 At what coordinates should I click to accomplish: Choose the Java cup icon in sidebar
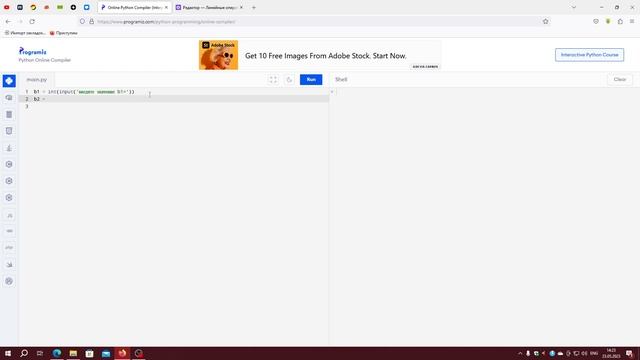9,148
